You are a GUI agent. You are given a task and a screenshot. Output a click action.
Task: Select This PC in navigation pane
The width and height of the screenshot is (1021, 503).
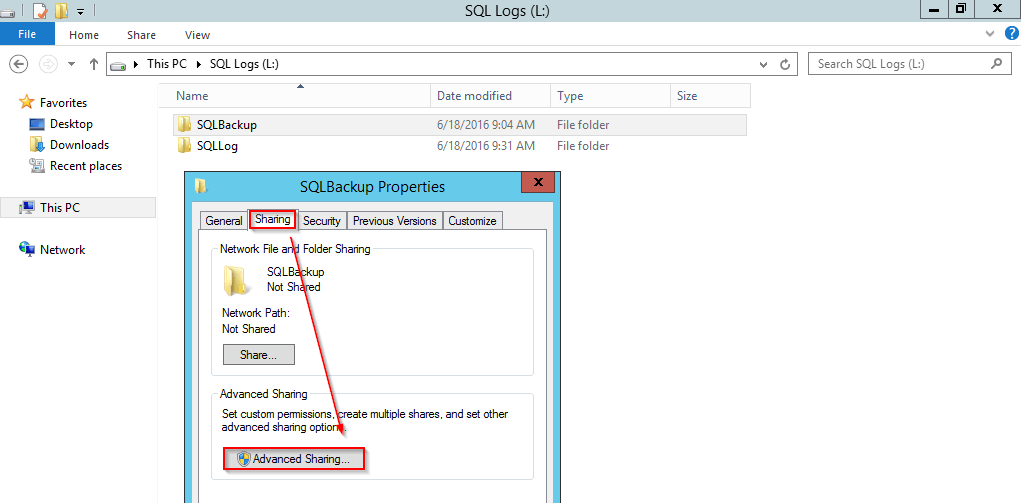78,208
